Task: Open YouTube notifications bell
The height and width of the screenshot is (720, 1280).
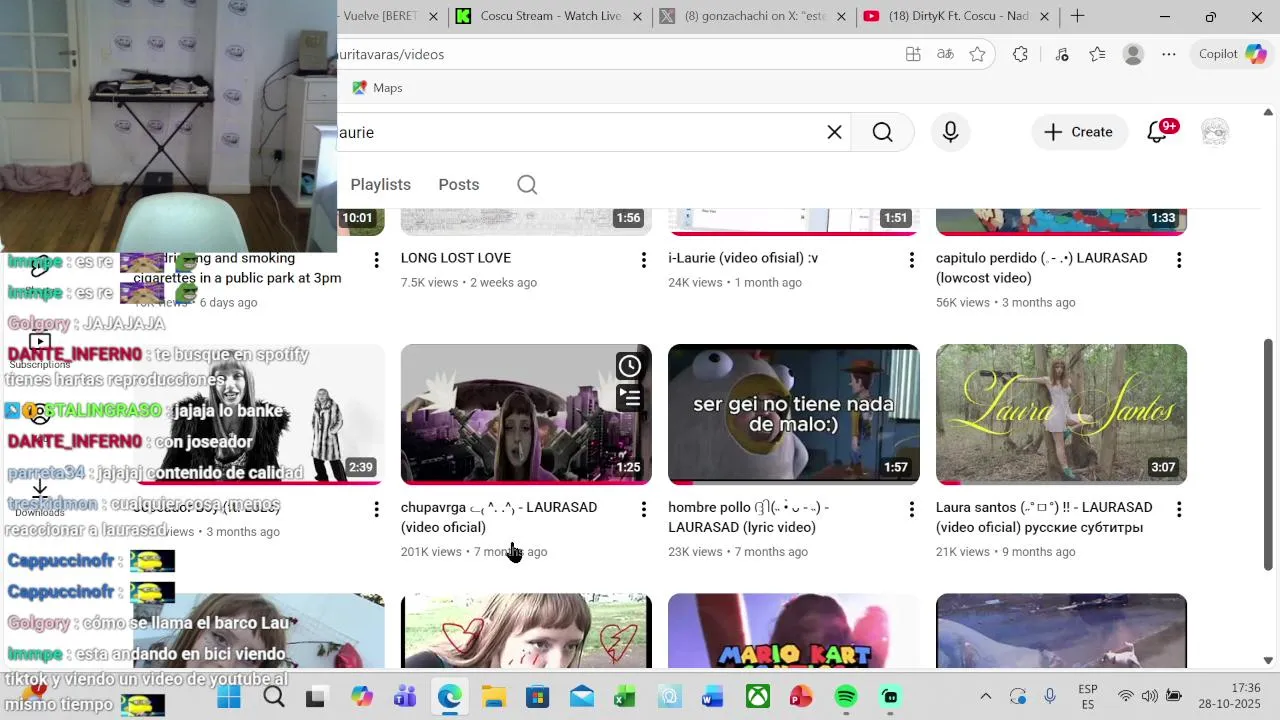Action: [x=1157, y=132]
